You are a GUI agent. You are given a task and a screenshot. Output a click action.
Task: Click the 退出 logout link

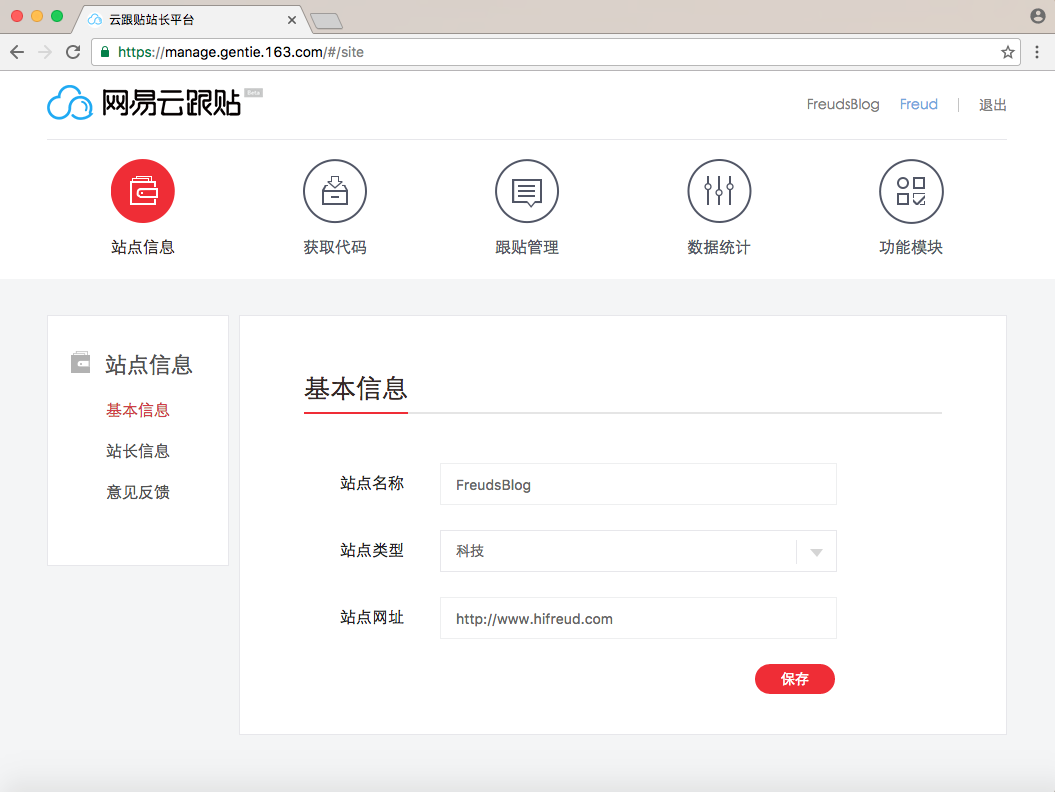coord(992,105)
